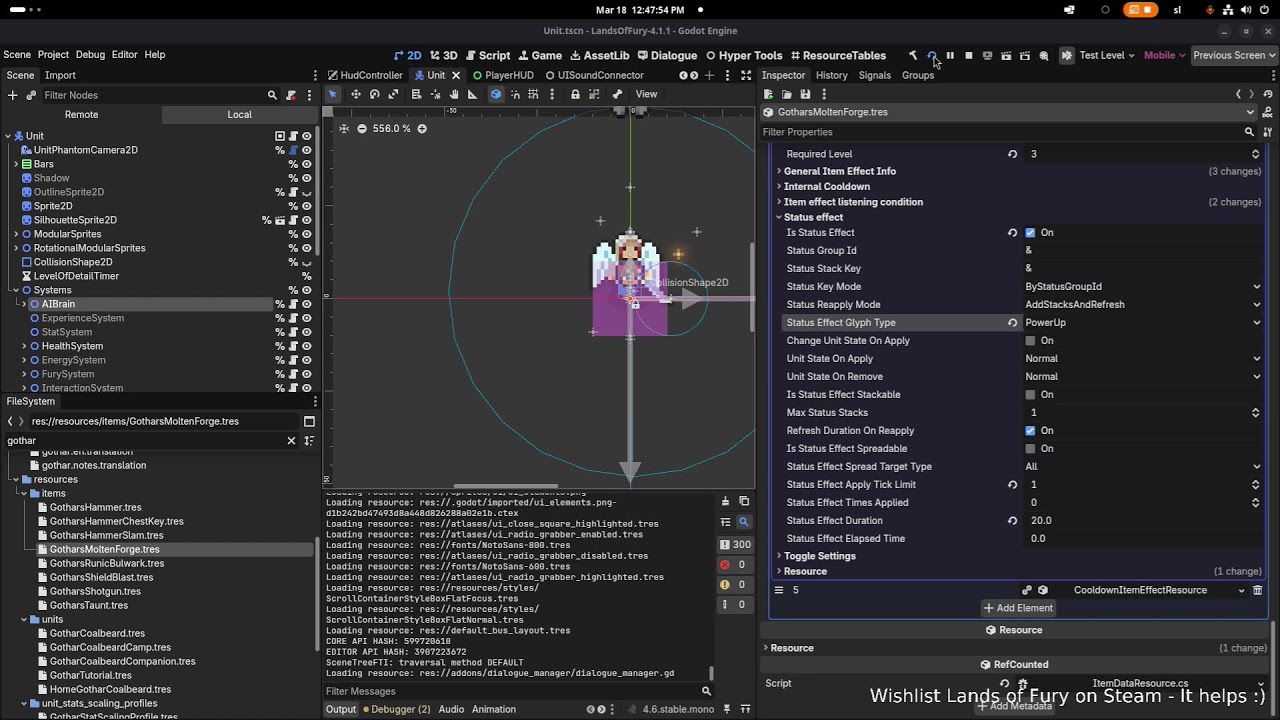Lock the selected node with padlock icon
The height and width of the screenshot is (720, 1280).
(575, 94)
